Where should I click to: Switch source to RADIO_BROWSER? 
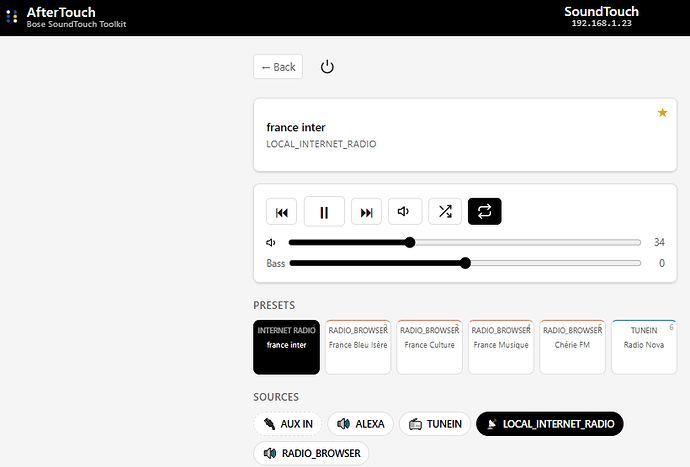tap(311, 453)
